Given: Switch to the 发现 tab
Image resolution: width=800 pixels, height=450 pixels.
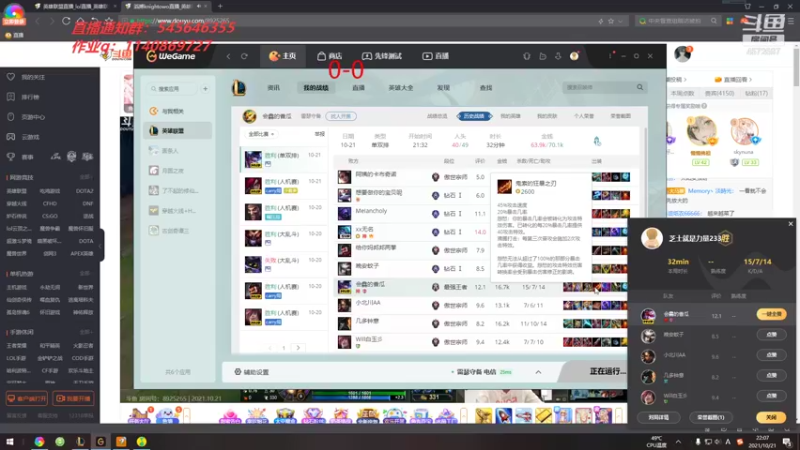Looking at the screenshot, I should tap(443, 88).
